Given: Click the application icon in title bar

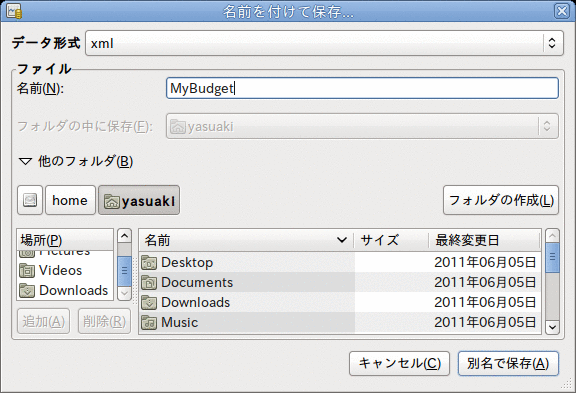Looking at the screenshot, I should [x=14, y=11].
